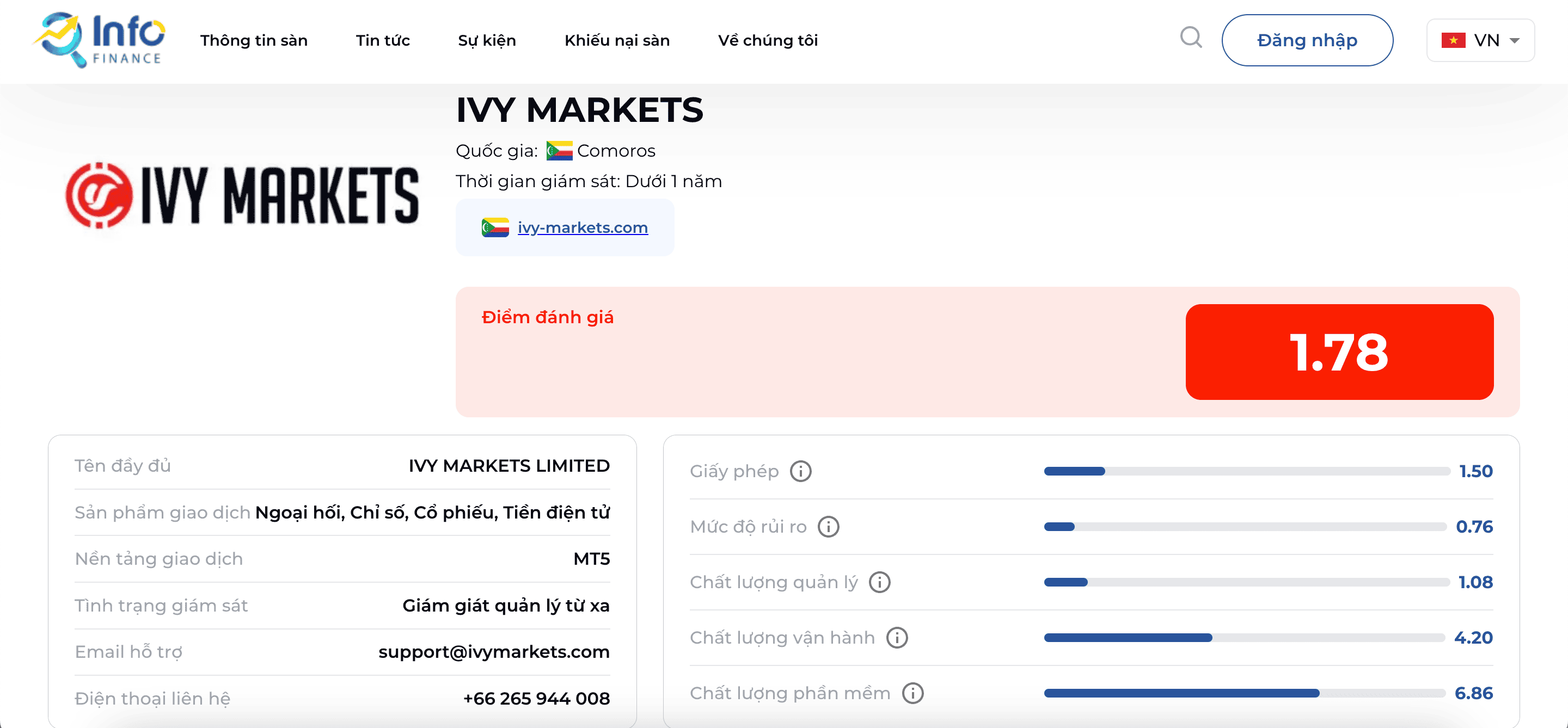Open the VN language dropdown arrow
1568x728 pixels.
pyautogui.click(x=1515, y=41)
